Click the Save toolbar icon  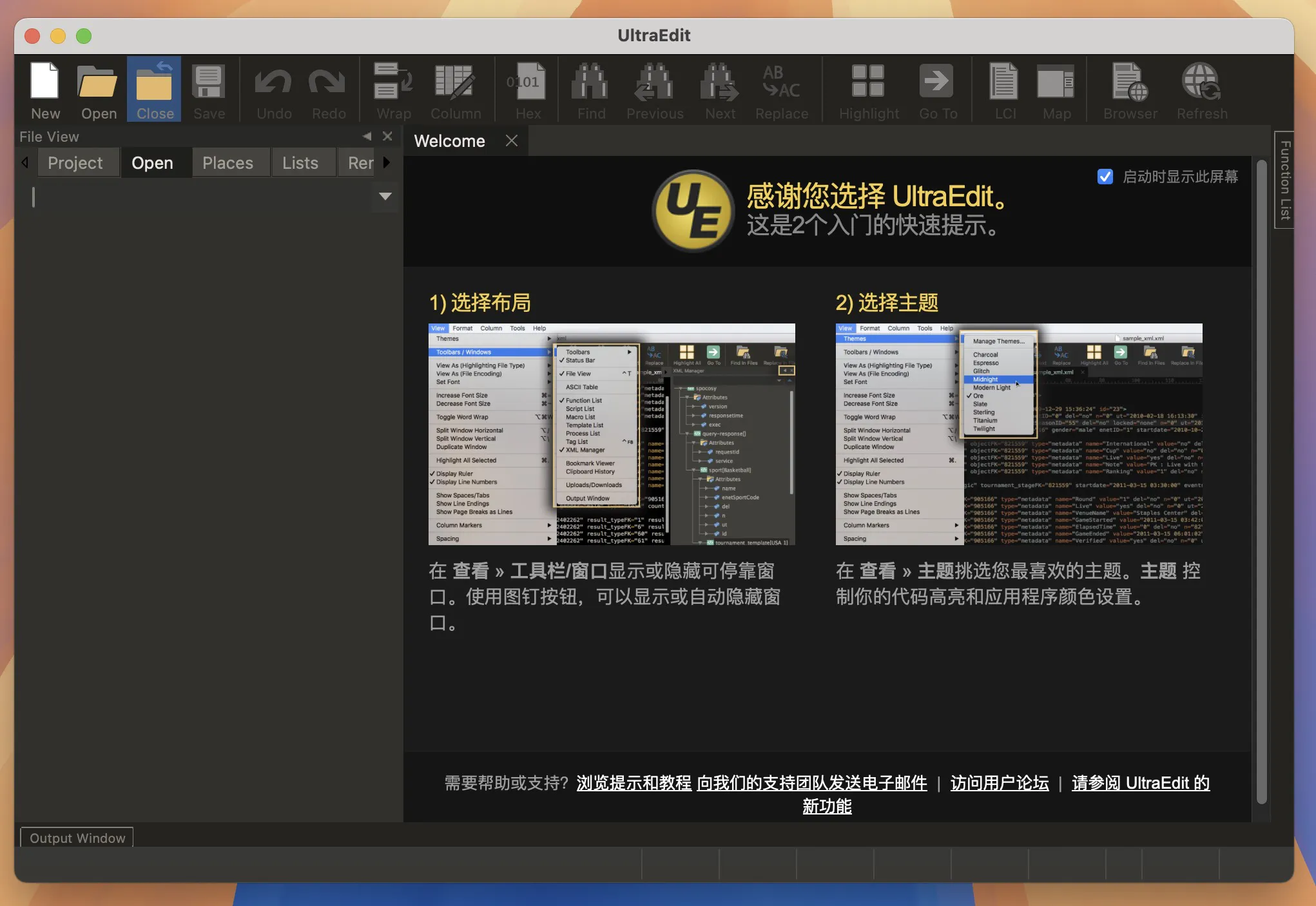(209, 90)
